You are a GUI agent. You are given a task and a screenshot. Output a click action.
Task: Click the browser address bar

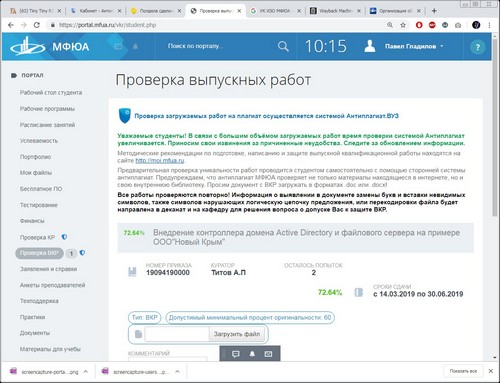pyautogui.click(x=217, y=25)
